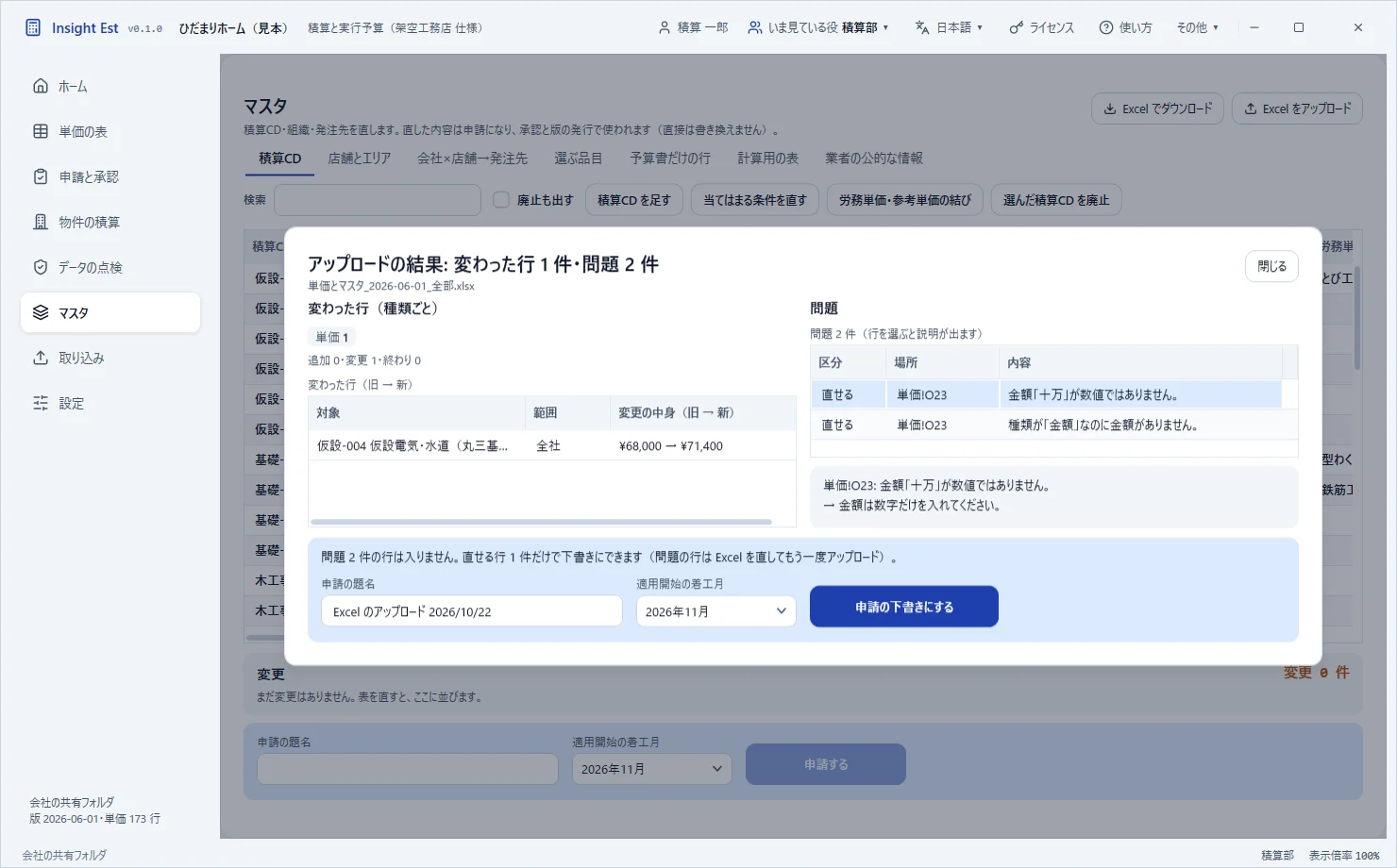Expand the その他 menu

click(1197, 27)
